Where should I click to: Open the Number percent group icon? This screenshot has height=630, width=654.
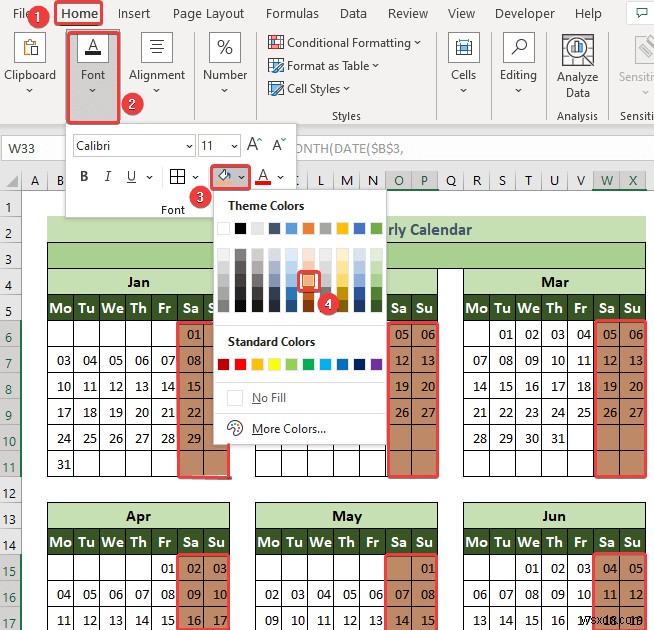(225, 48)
